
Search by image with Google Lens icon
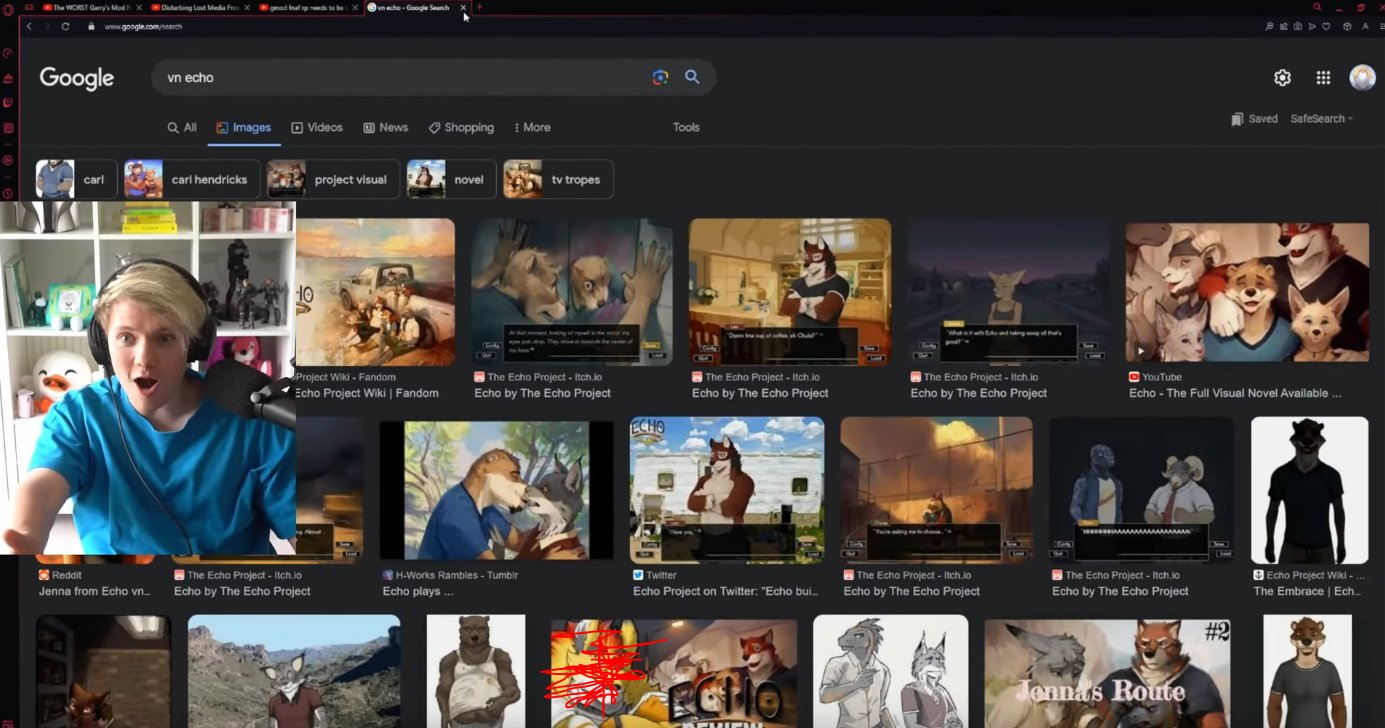660,77
